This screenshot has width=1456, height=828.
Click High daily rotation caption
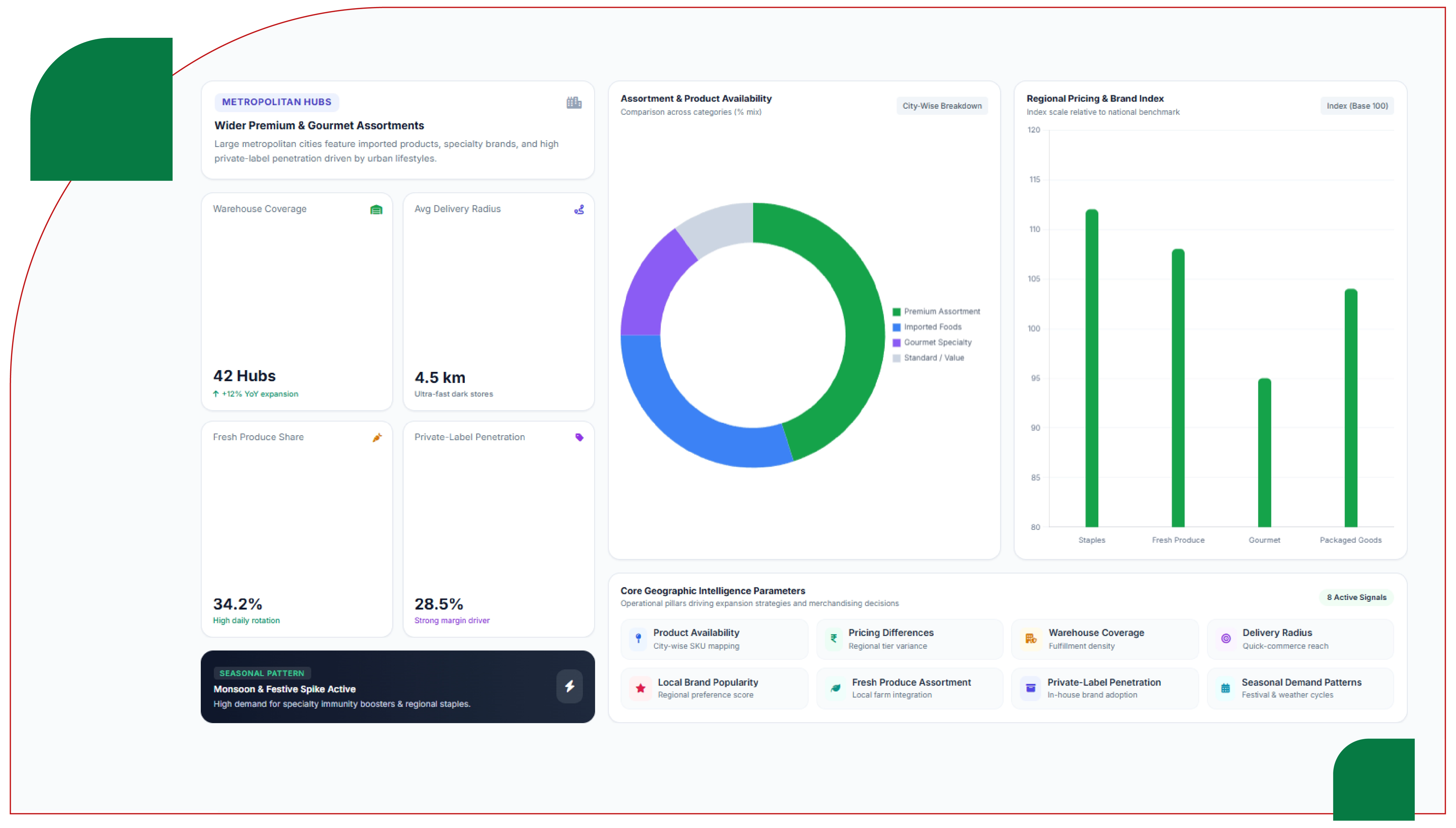(x=246, y=621)
